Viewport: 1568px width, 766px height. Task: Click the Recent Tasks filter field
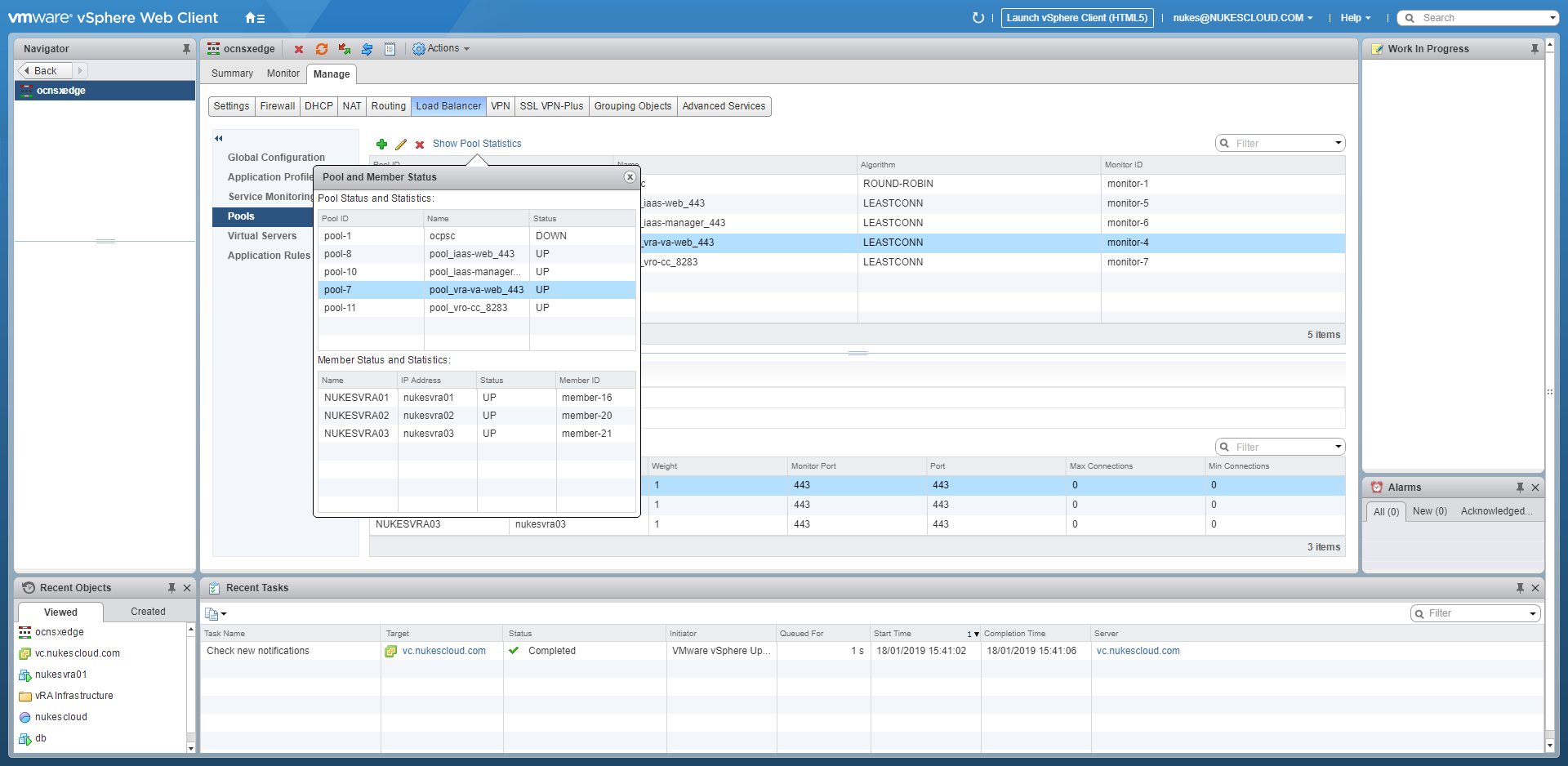click(x=1475, y=613)
